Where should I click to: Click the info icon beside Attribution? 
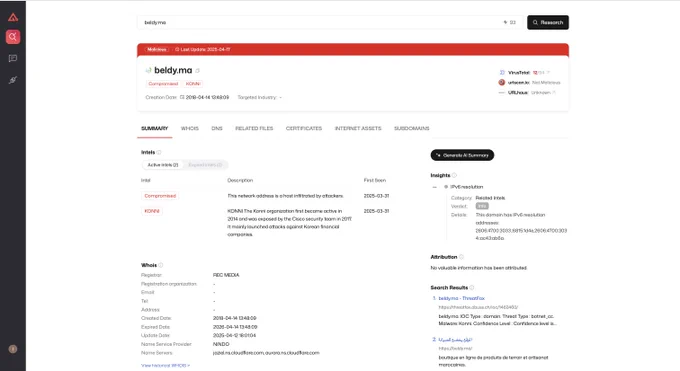tap(461, 257)
